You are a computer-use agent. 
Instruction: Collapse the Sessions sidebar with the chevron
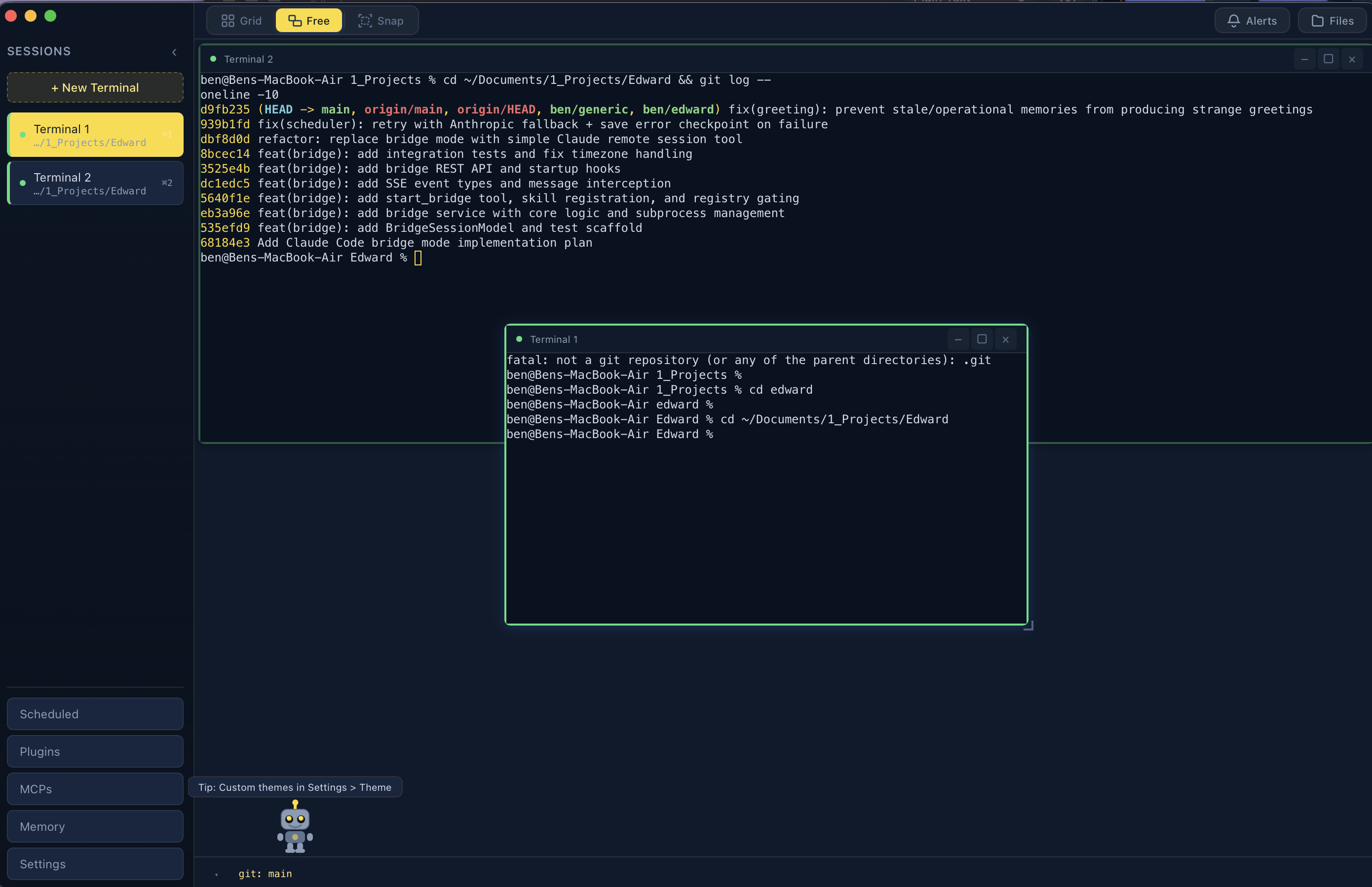point(175,52)
